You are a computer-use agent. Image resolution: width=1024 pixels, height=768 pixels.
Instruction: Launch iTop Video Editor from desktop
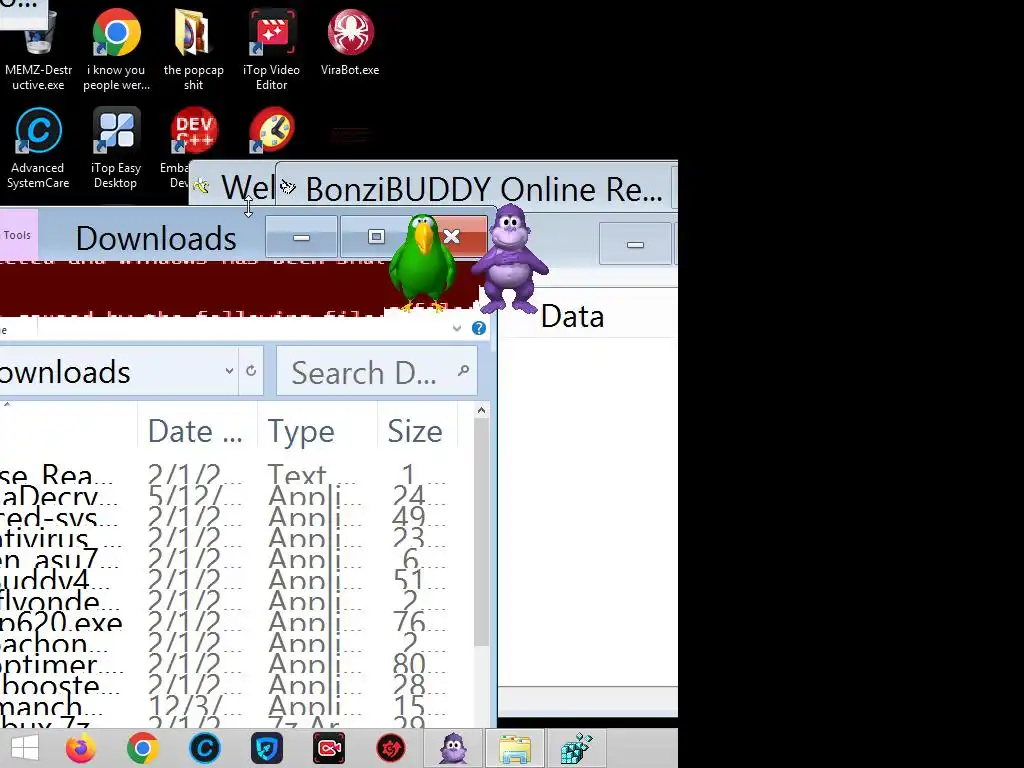(x=272, y=51)
